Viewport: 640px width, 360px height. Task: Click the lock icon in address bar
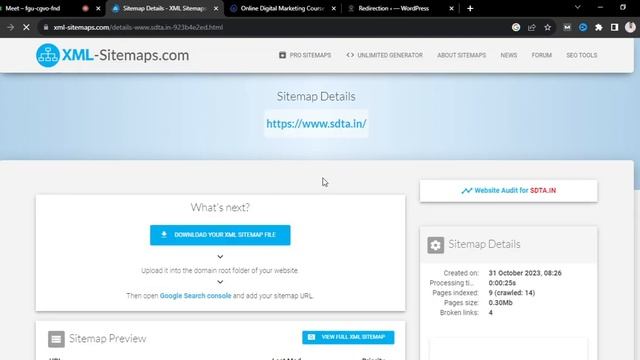(46, 27)
